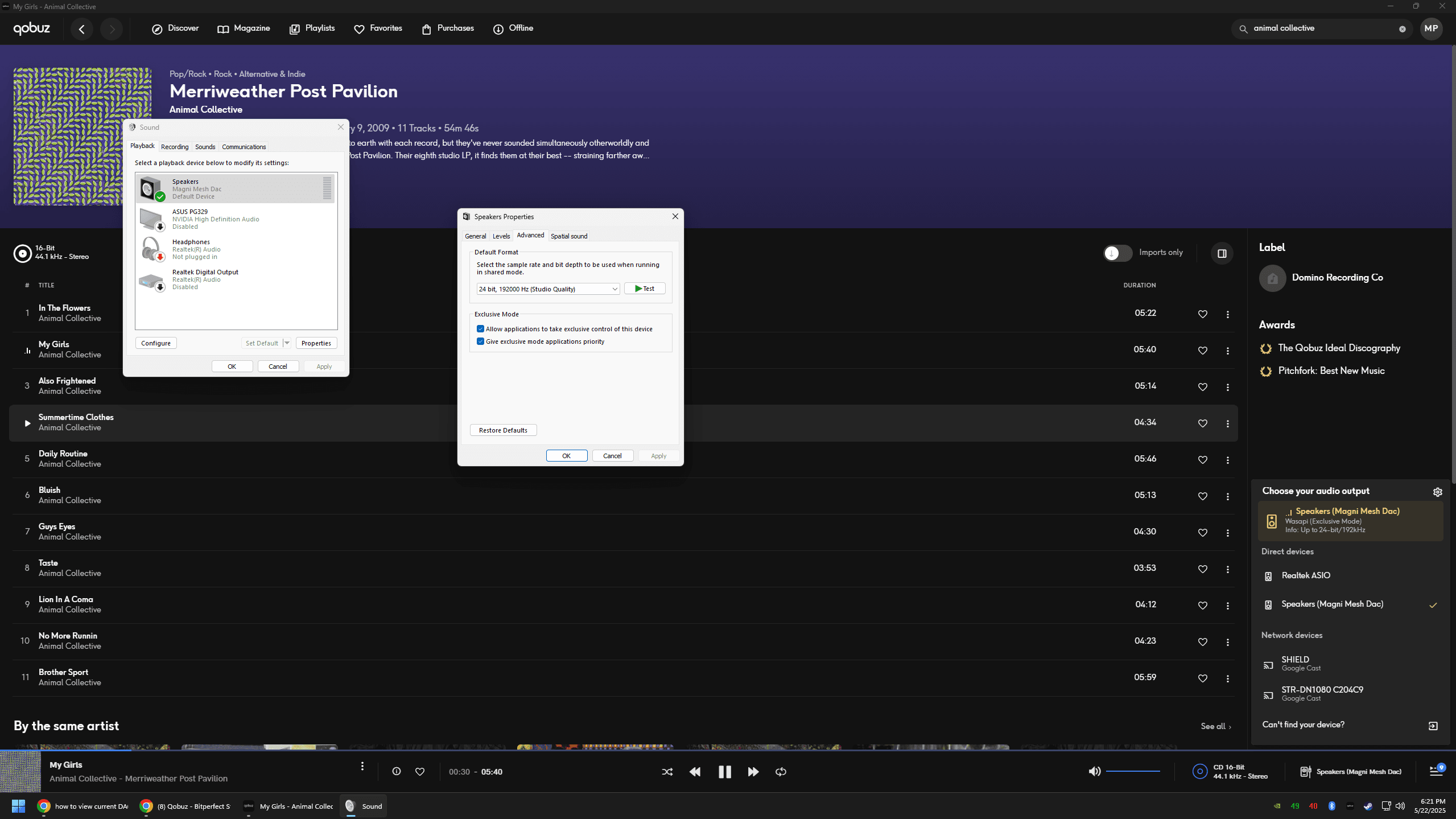Toggle shuffle playback
Image resolution: width=1456 pixels, height=819 pixels.
click(x=667, y=772)
